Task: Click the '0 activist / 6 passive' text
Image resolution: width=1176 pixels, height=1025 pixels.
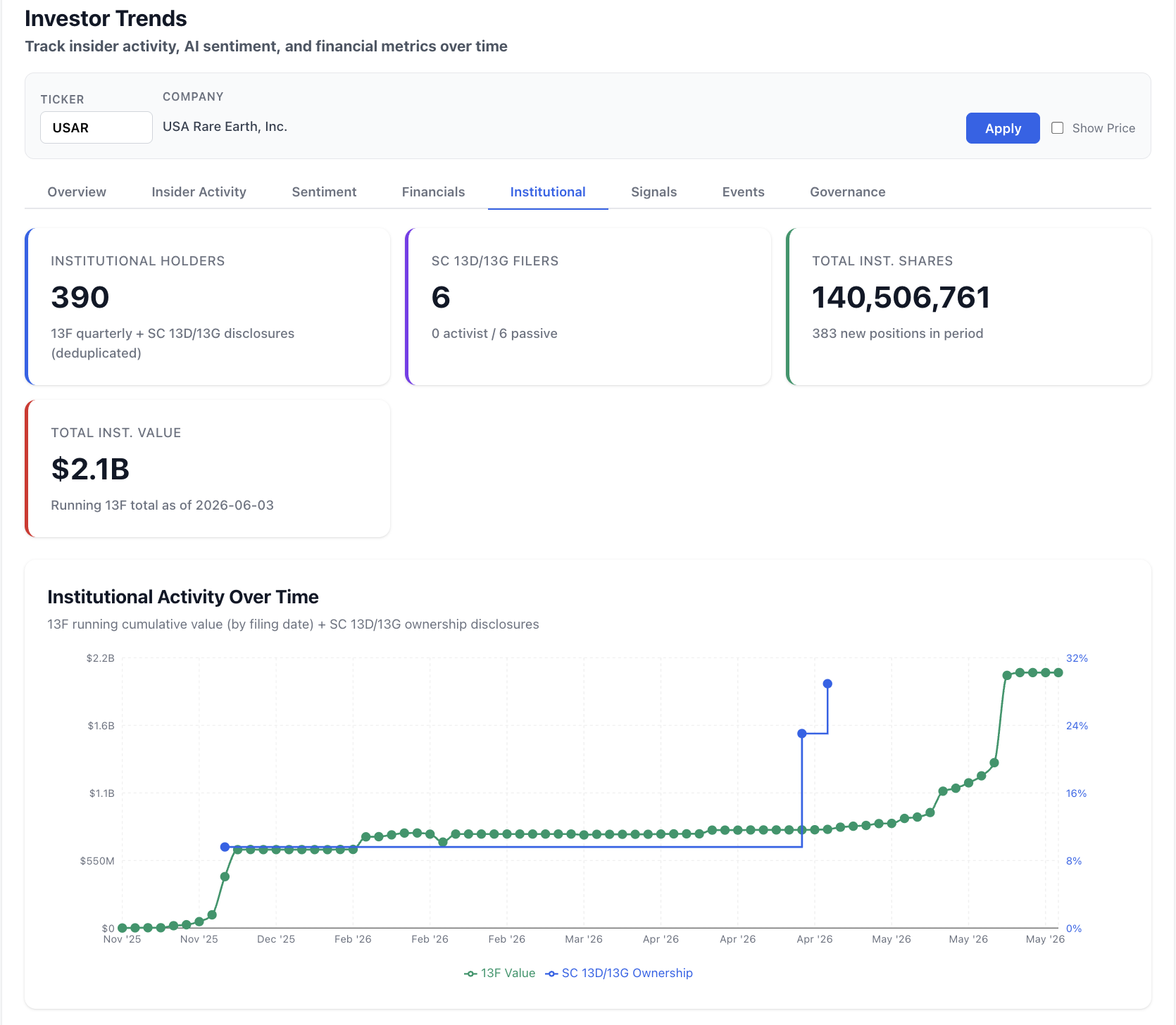Action: pyautogui.click(x=494, y=334)
